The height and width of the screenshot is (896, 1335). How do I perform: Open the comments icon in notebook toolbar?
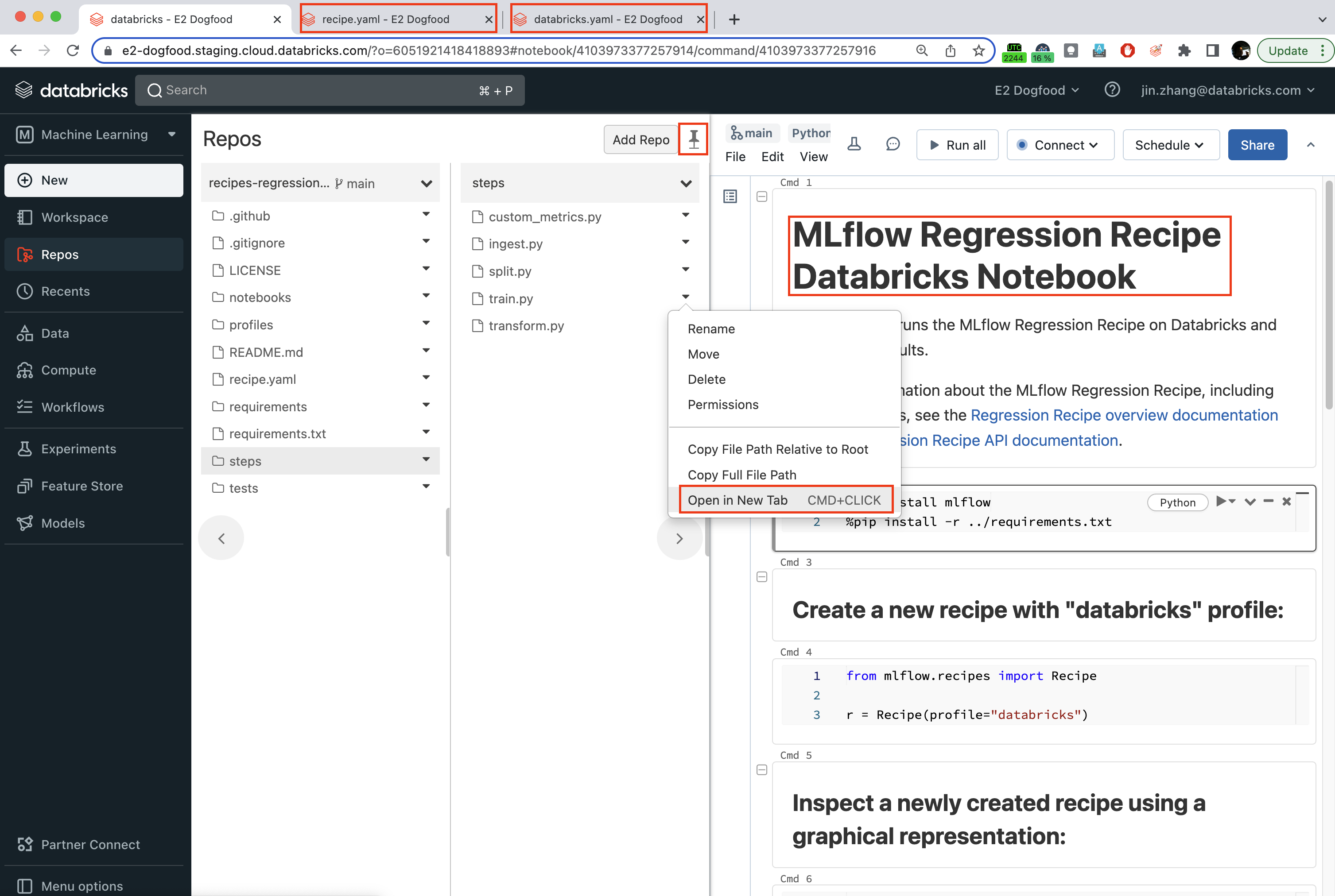893,144
